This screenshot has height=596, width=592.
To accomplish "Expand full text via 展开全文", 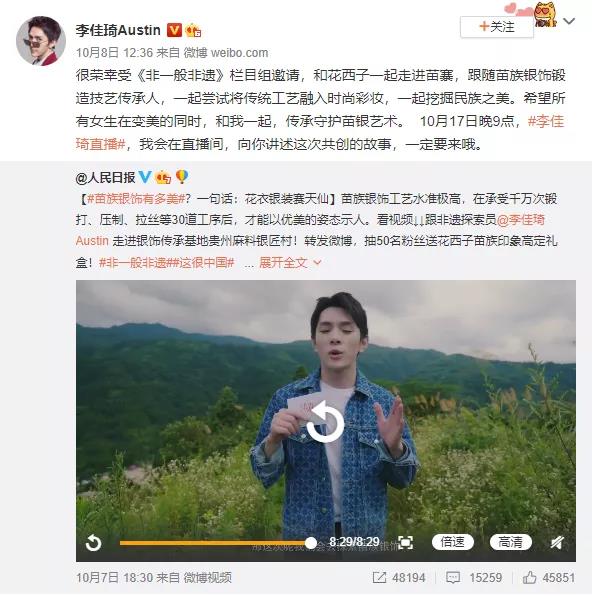I will pos(290,262).
